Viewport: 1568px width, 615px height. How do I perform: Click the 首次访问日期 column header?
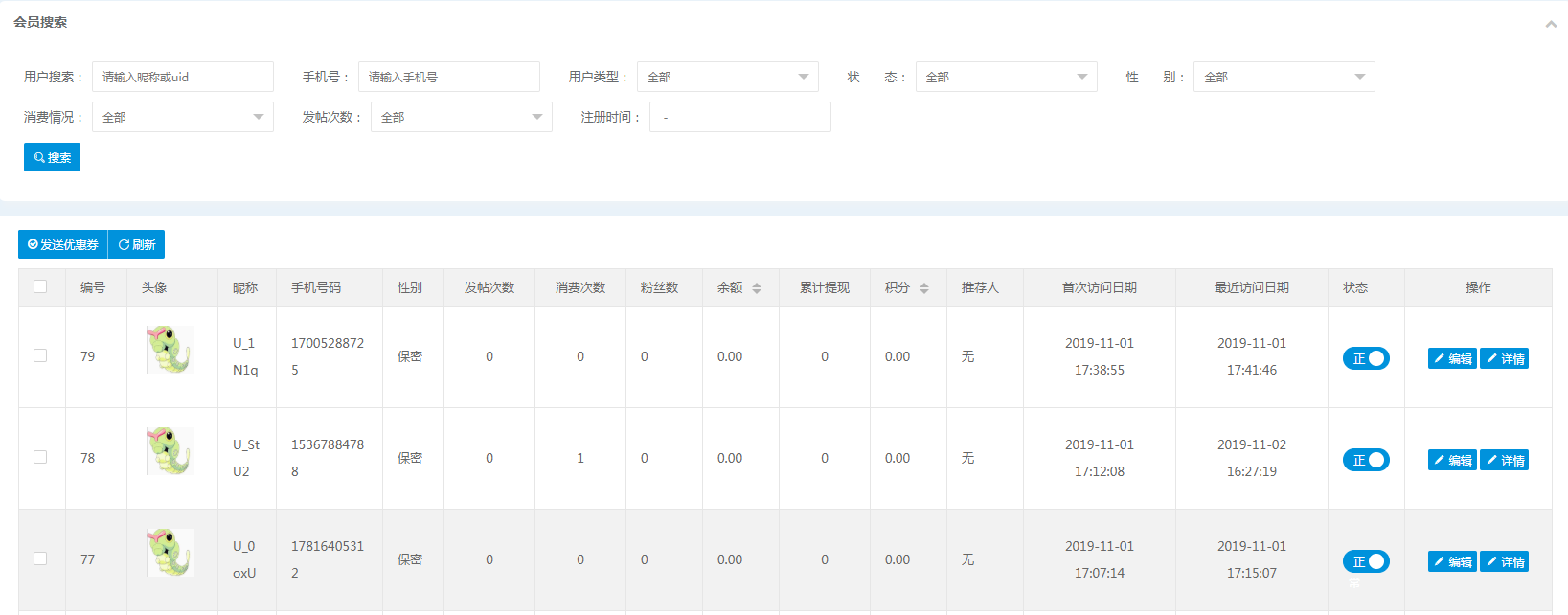click(1100, 287)
